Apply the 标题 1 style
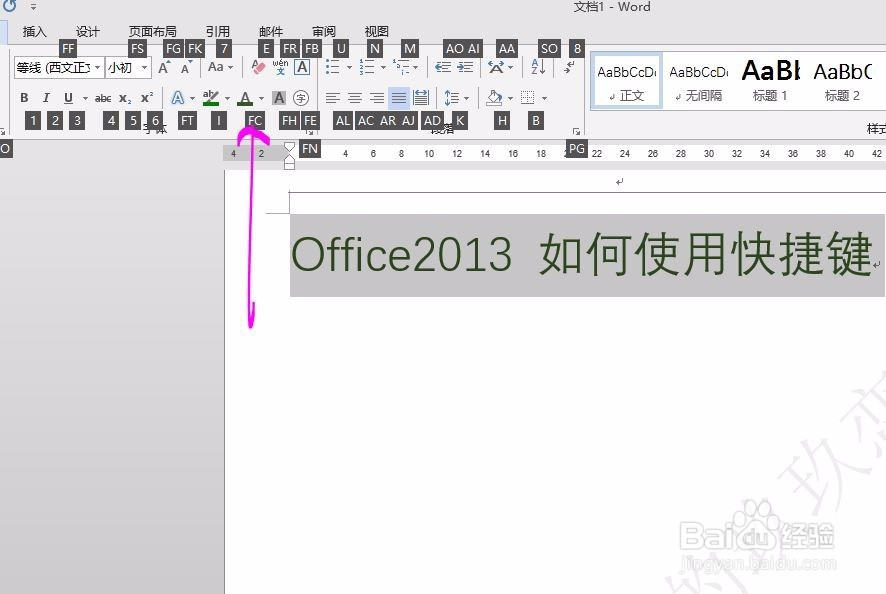886x594 pixels. tap(770, 81)
